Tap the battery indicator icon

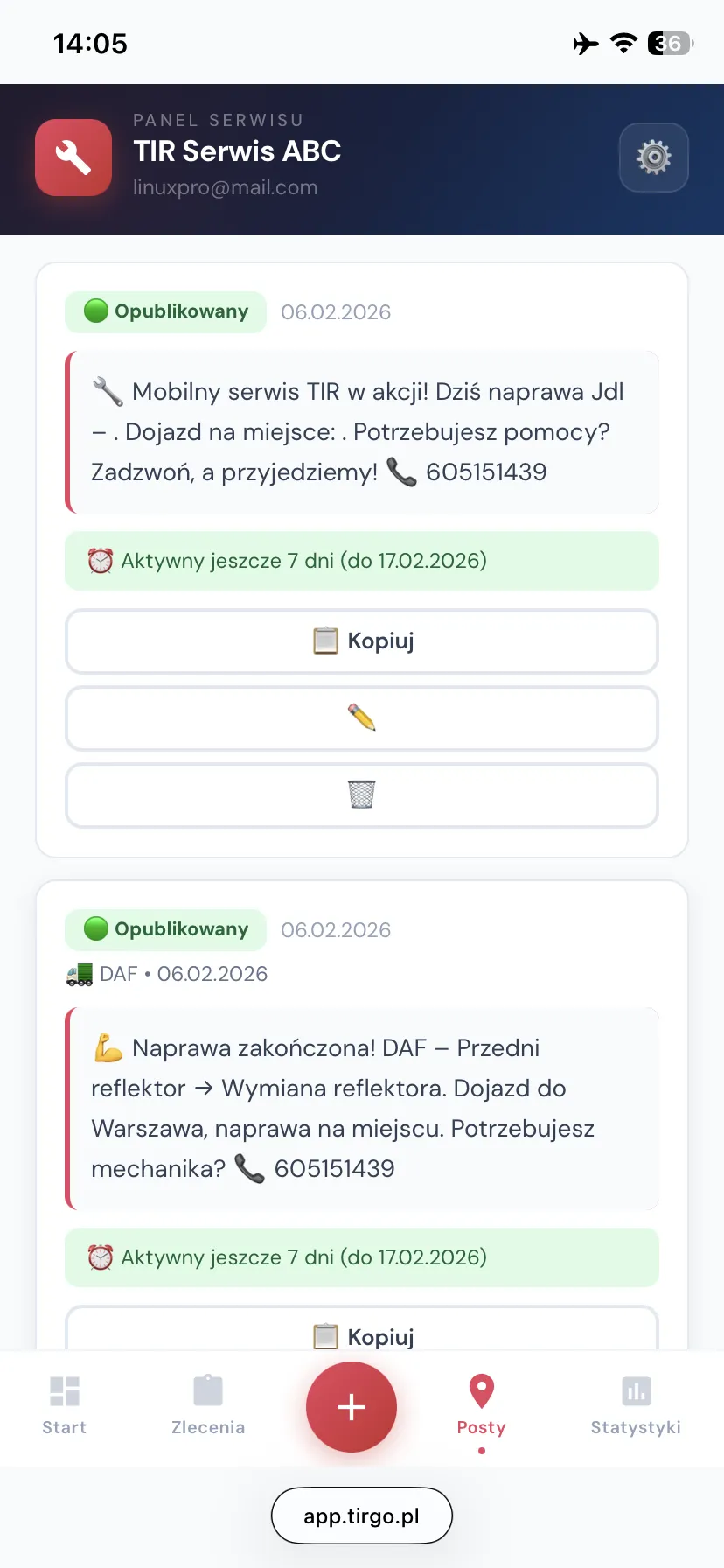(670, 43)
